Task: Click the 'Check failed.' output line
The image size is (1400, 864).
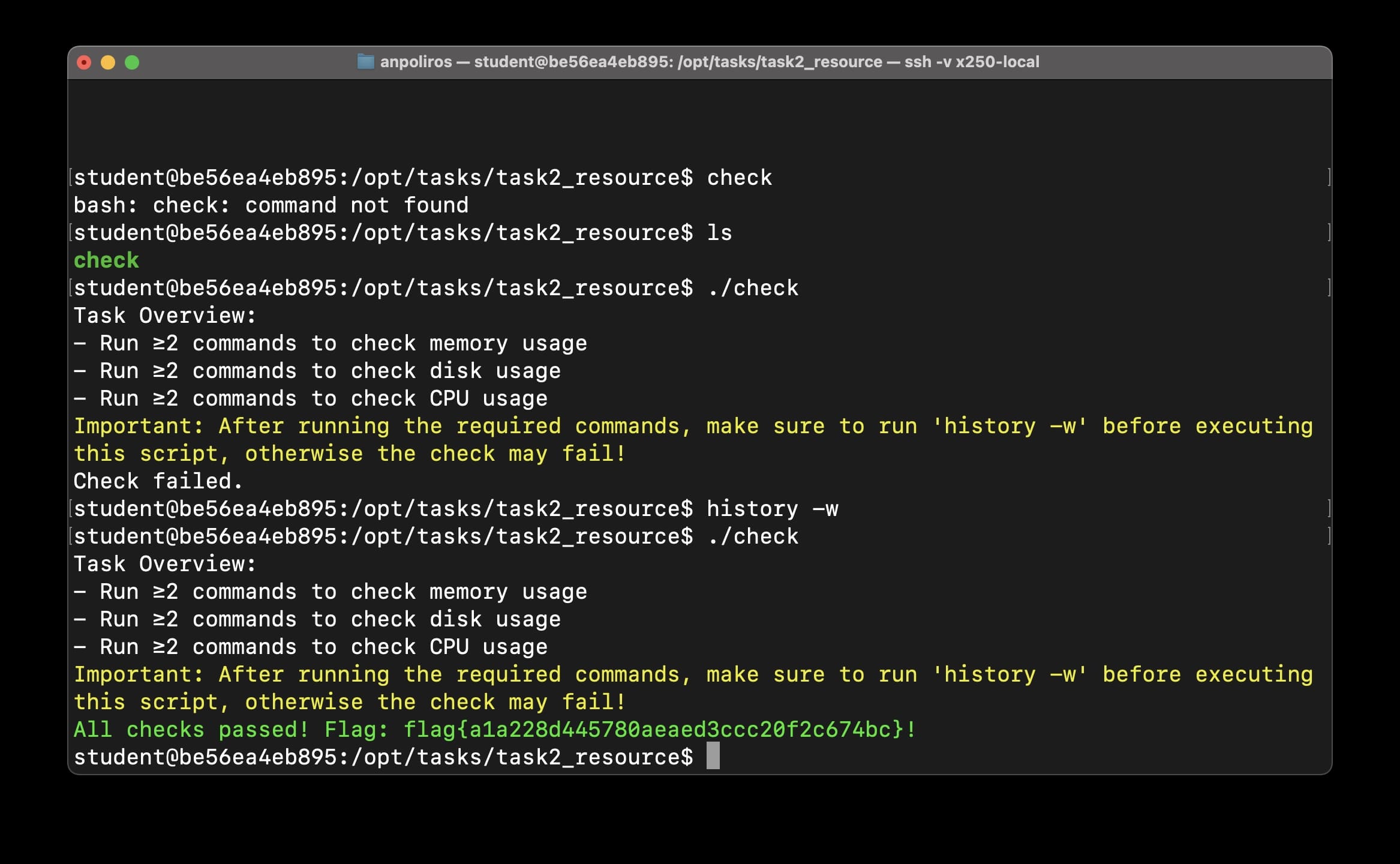Action: (158, 481)
